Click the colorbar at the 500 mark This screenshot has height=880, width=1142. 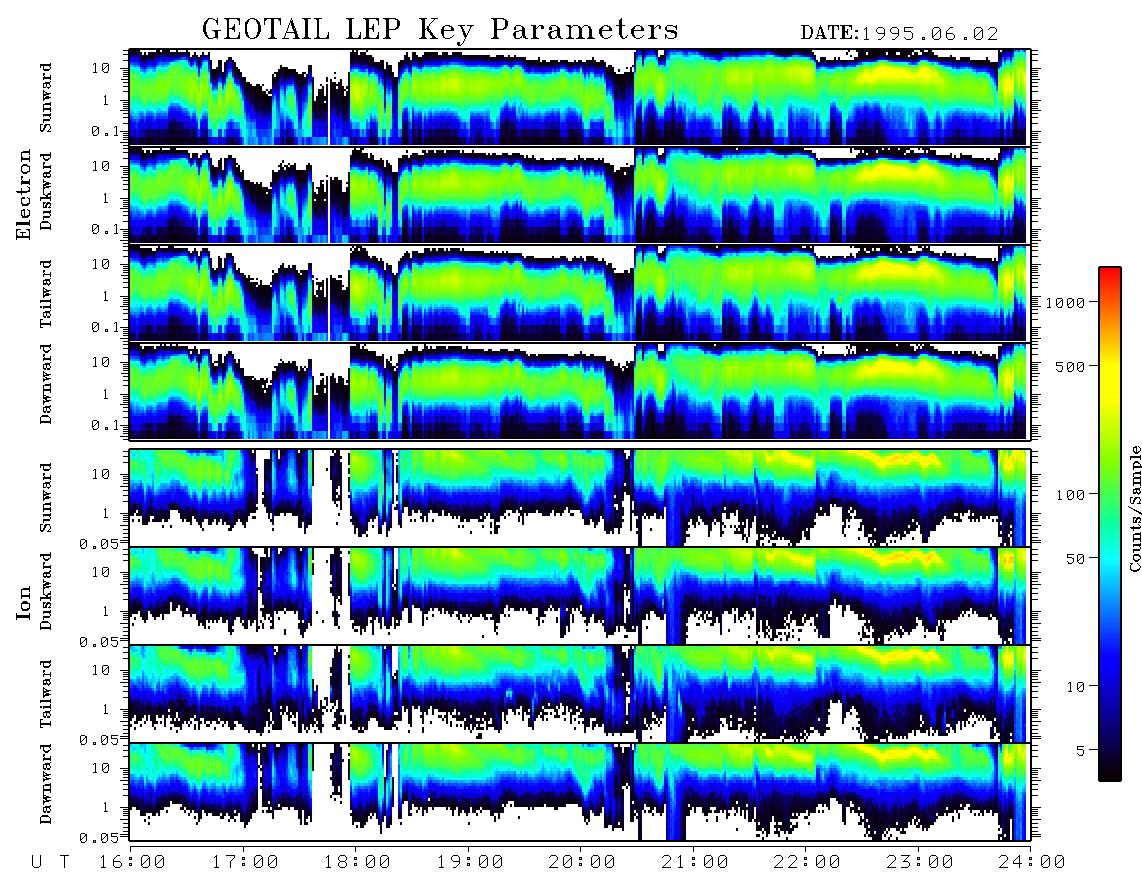1110,366
